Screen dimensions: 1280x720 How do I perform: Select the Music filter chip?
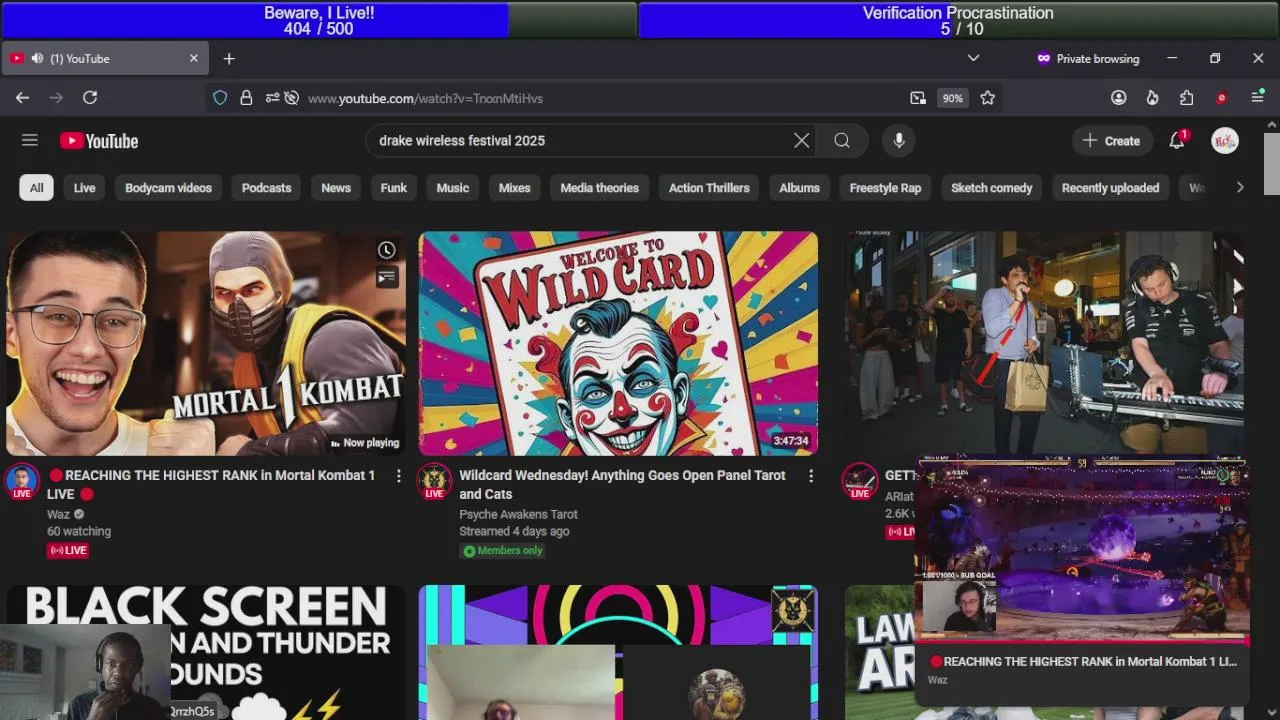[x=452, y=188]
